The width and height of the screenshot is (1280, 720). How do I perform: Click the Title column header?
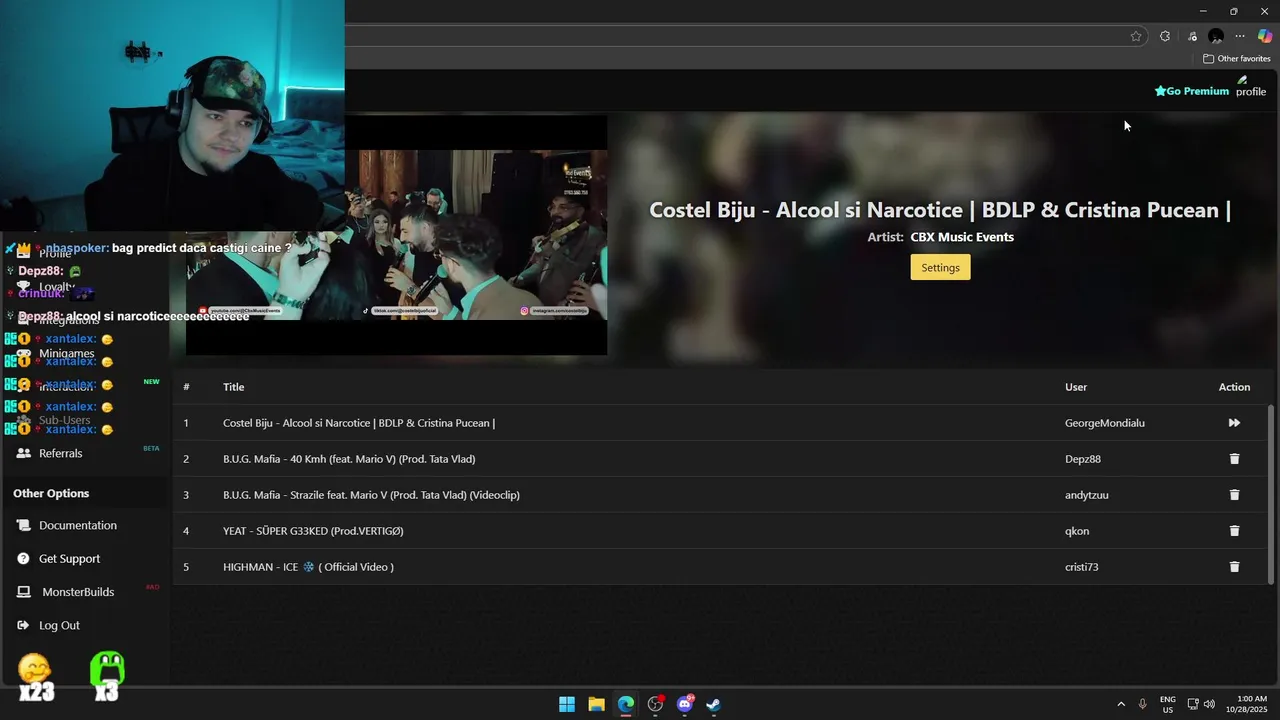point(233,387)
